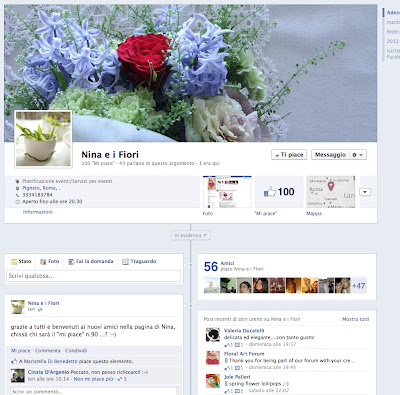Viewport: 400px width, 395px height.
Task: Open the 'Informazioni' link
Action: [38, 212]
